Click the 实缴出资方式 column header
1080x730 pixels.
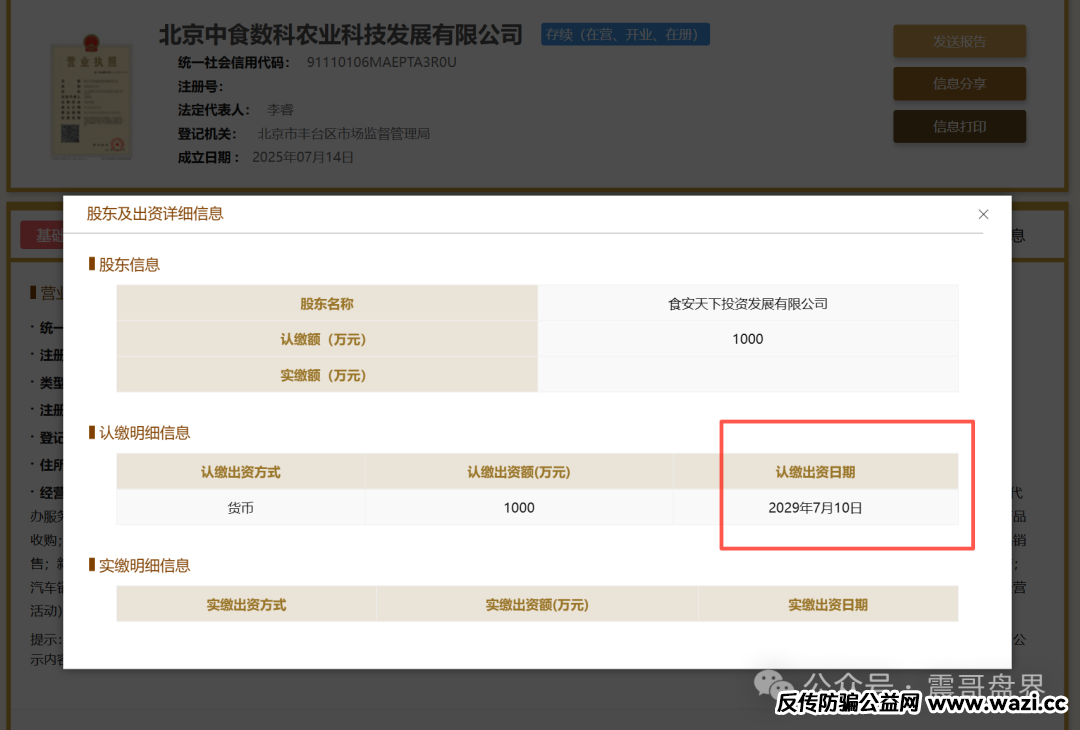pos(246,605)
